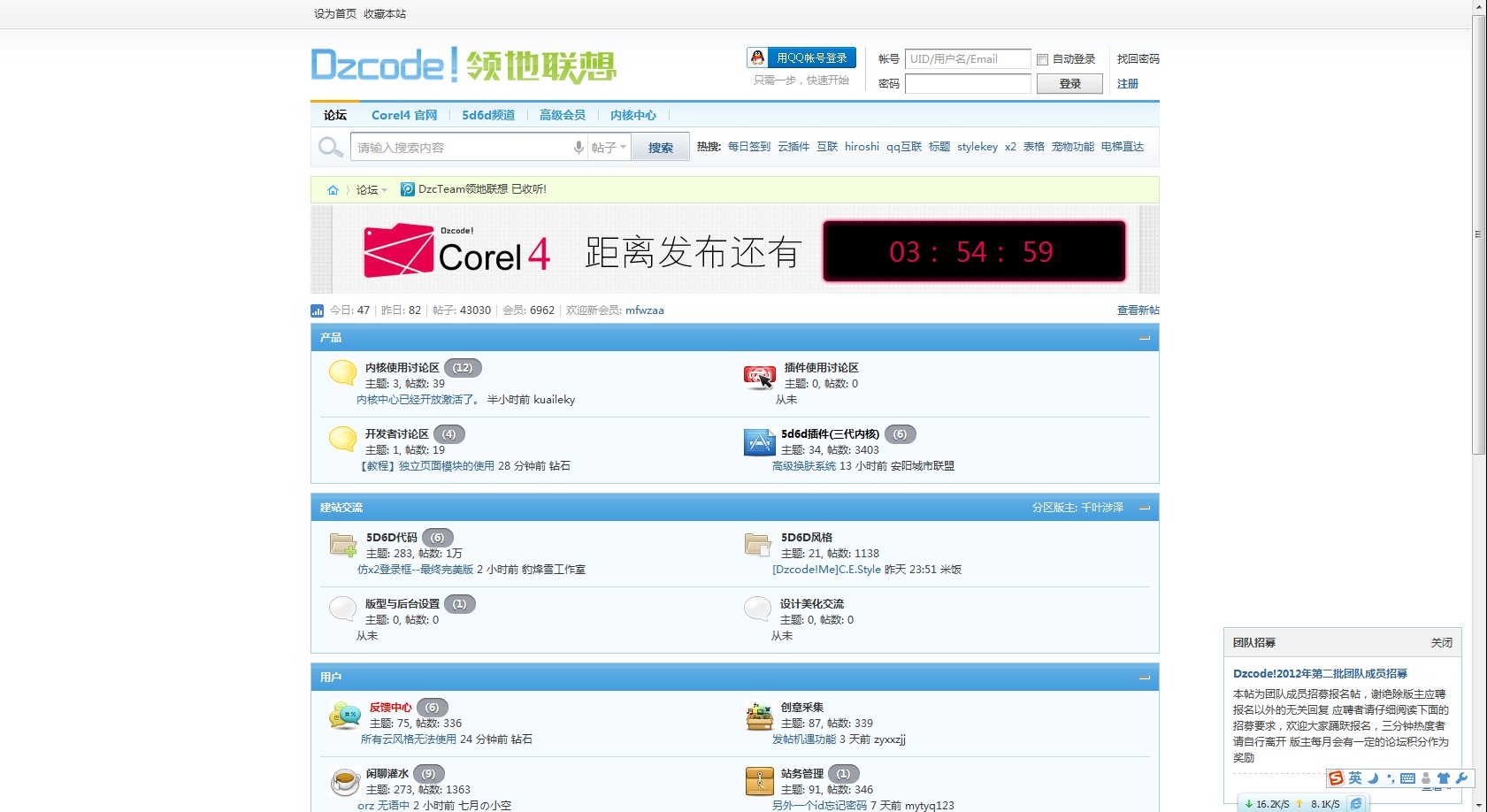Screen dimensions: 1487x812
Task: Click the search magnifier icon
Action: (331, 147)
